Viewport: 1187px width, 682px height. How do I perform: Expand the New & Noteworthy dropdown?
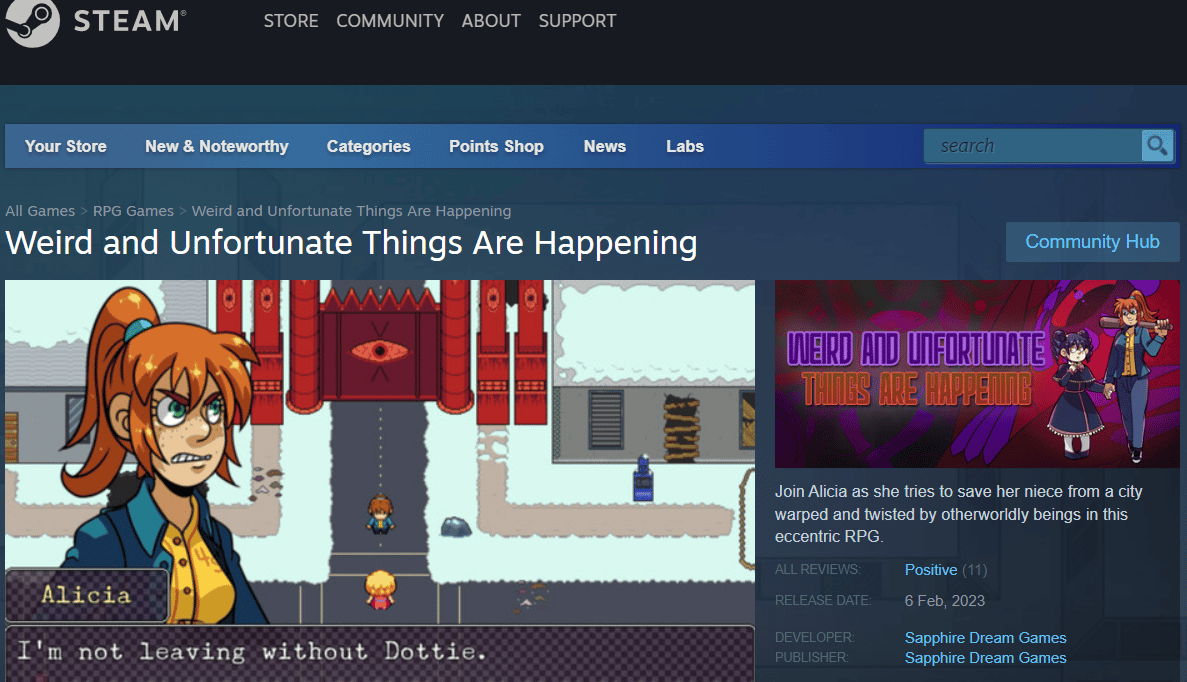coord(216,146)
